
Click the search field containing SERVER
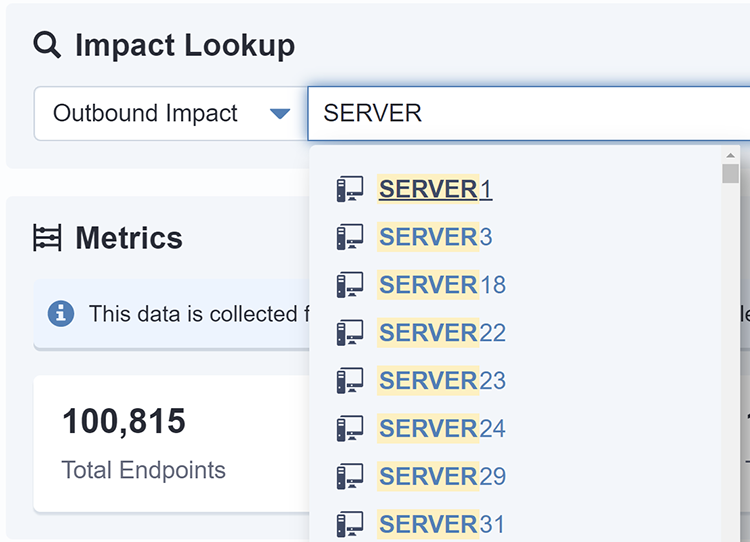point(529,113)
